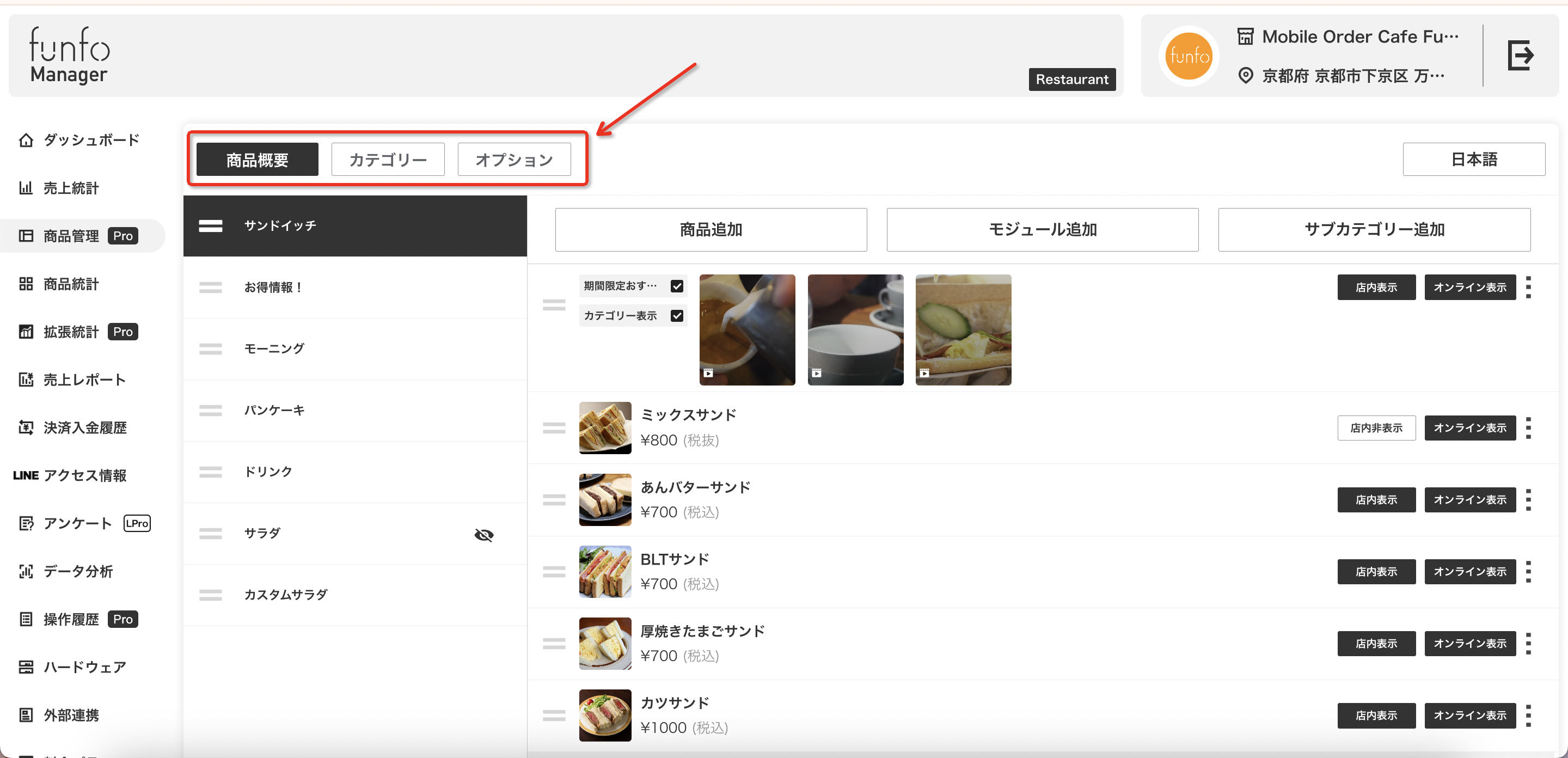Uncheck the カテゴリー表示 checkbox
The width and height of the screenshot is (1568, 758).
(677, 316)
